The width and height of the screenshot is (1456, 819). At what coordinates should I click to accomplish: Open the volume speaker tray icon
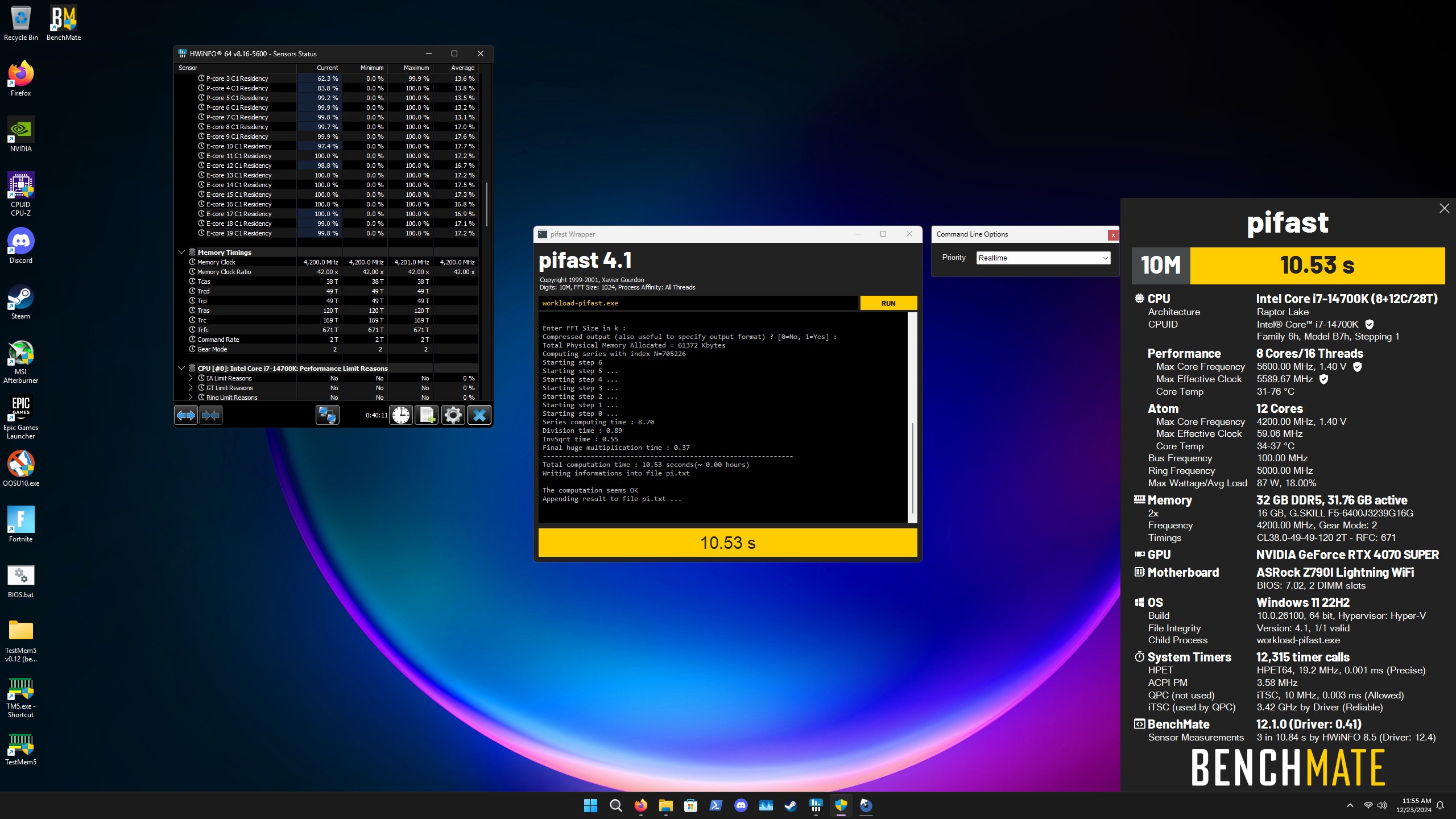tap(1382, 805)
